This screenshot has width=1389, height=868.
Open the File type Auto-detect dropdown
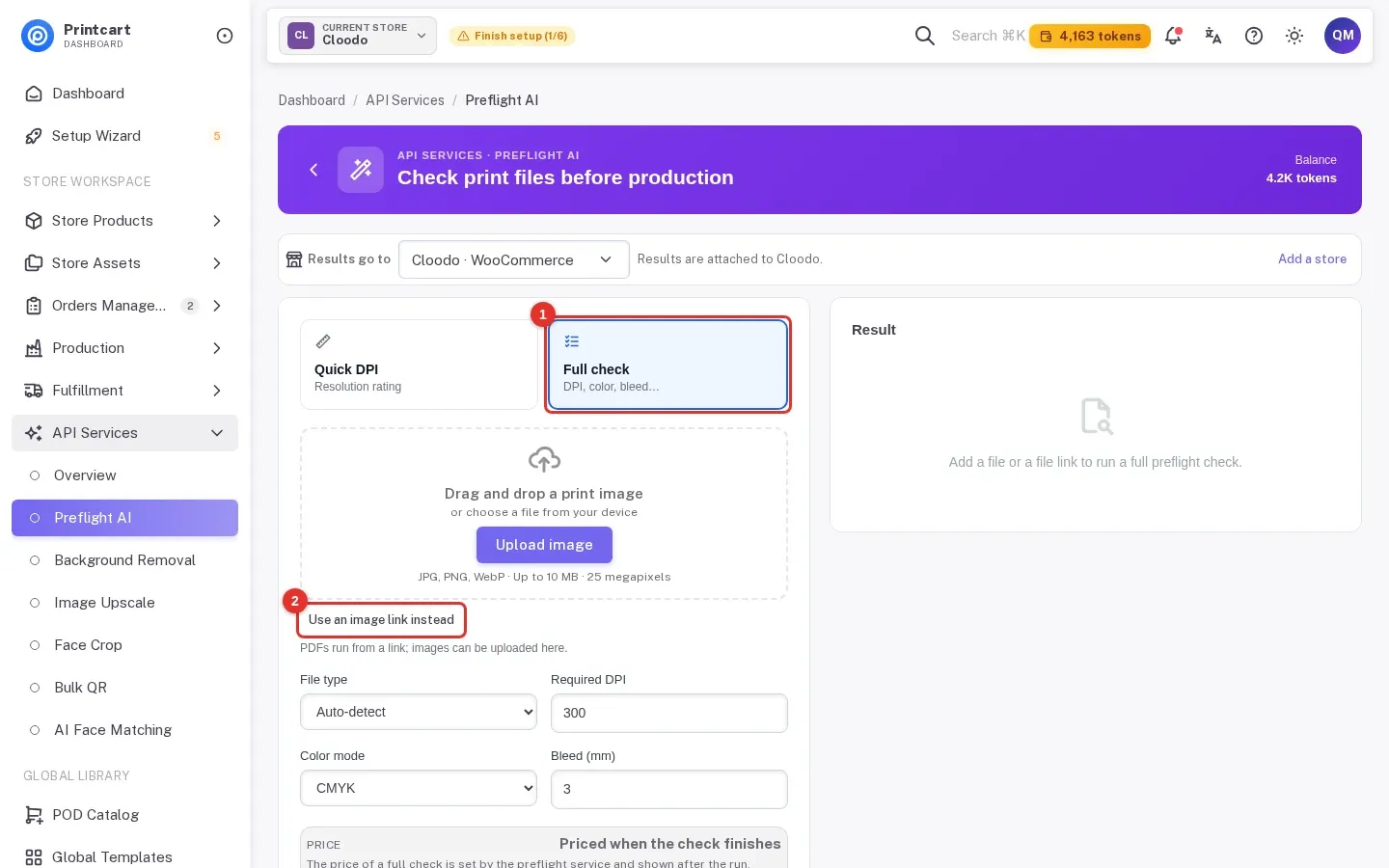[x=419, y=713]
